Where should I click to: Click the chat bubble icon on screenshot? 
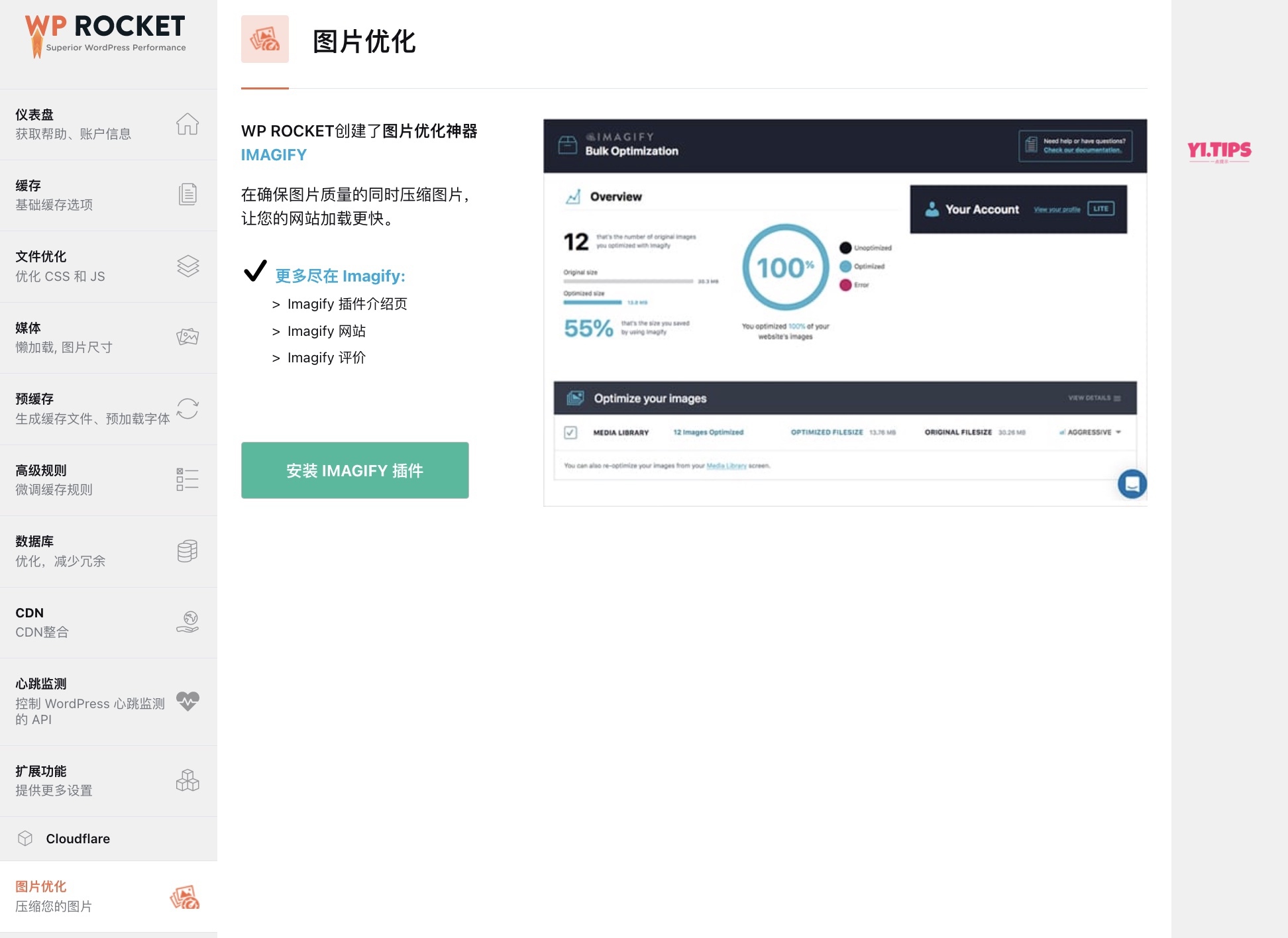click(1132, 484)
